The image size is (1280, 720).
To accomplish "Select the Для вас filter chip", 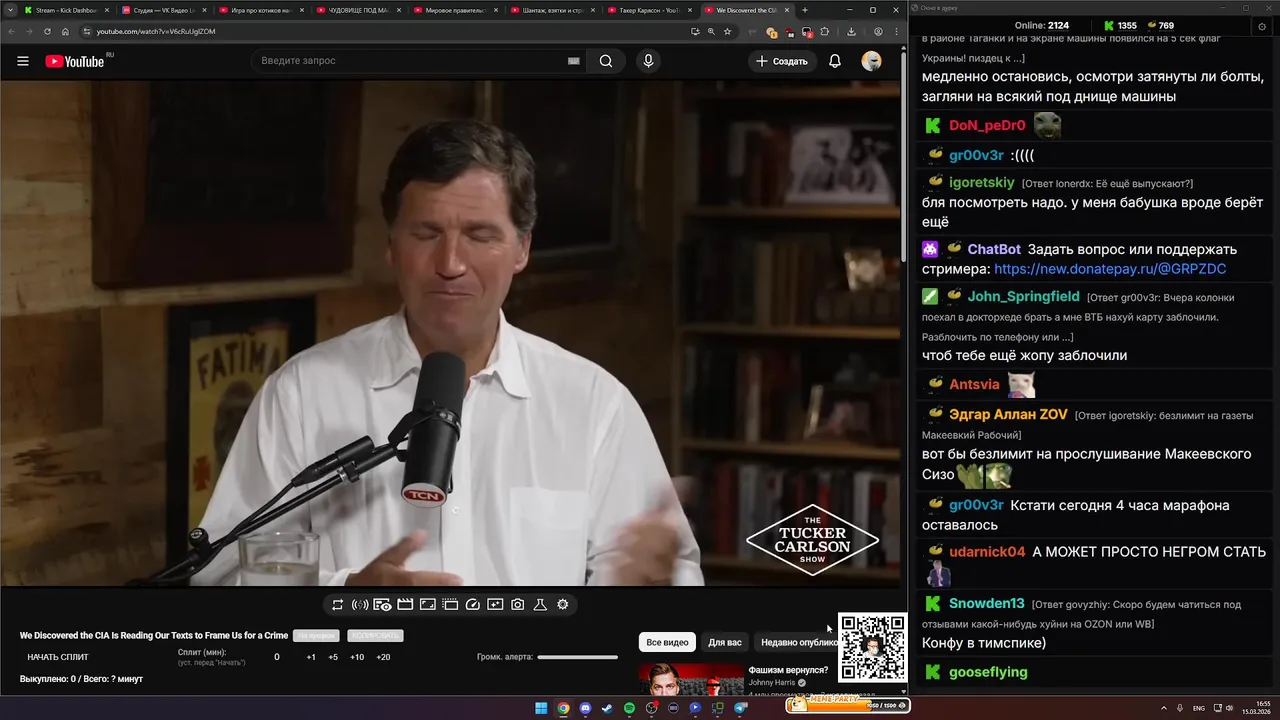I will (x=725, y=642).
